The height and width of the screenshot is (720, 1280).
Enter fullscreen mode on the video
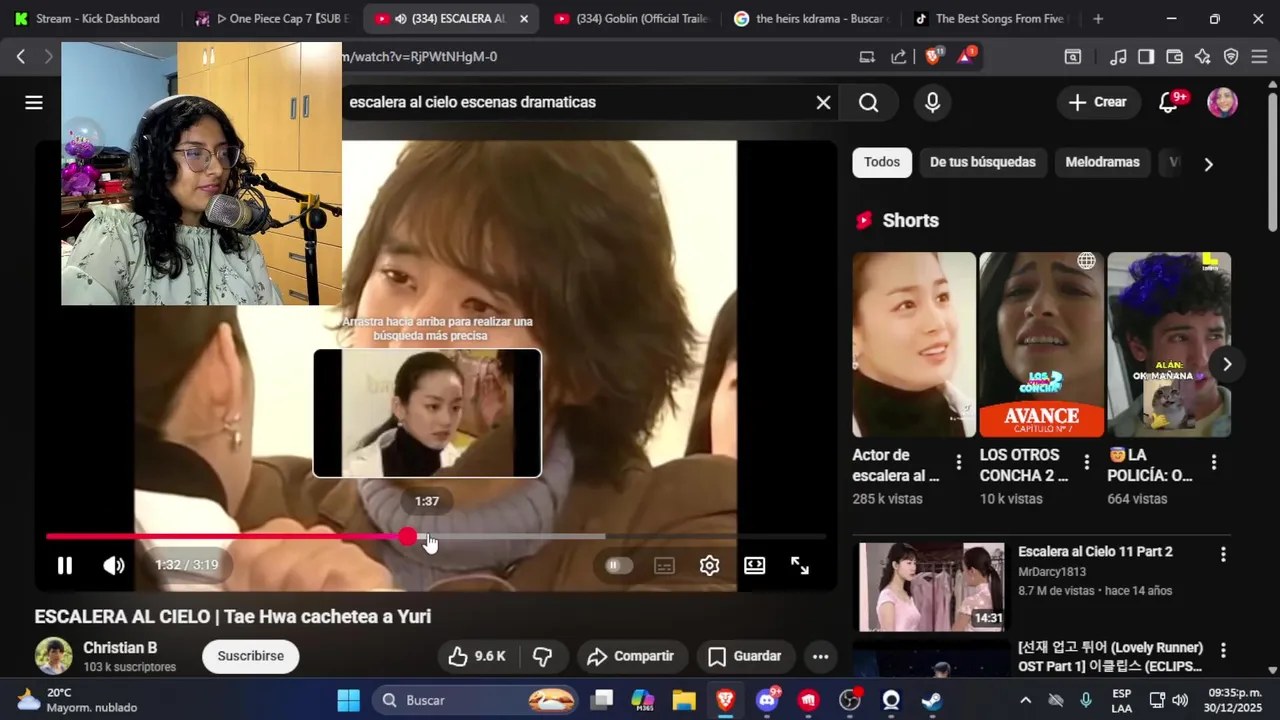click(x=800, y=566)
